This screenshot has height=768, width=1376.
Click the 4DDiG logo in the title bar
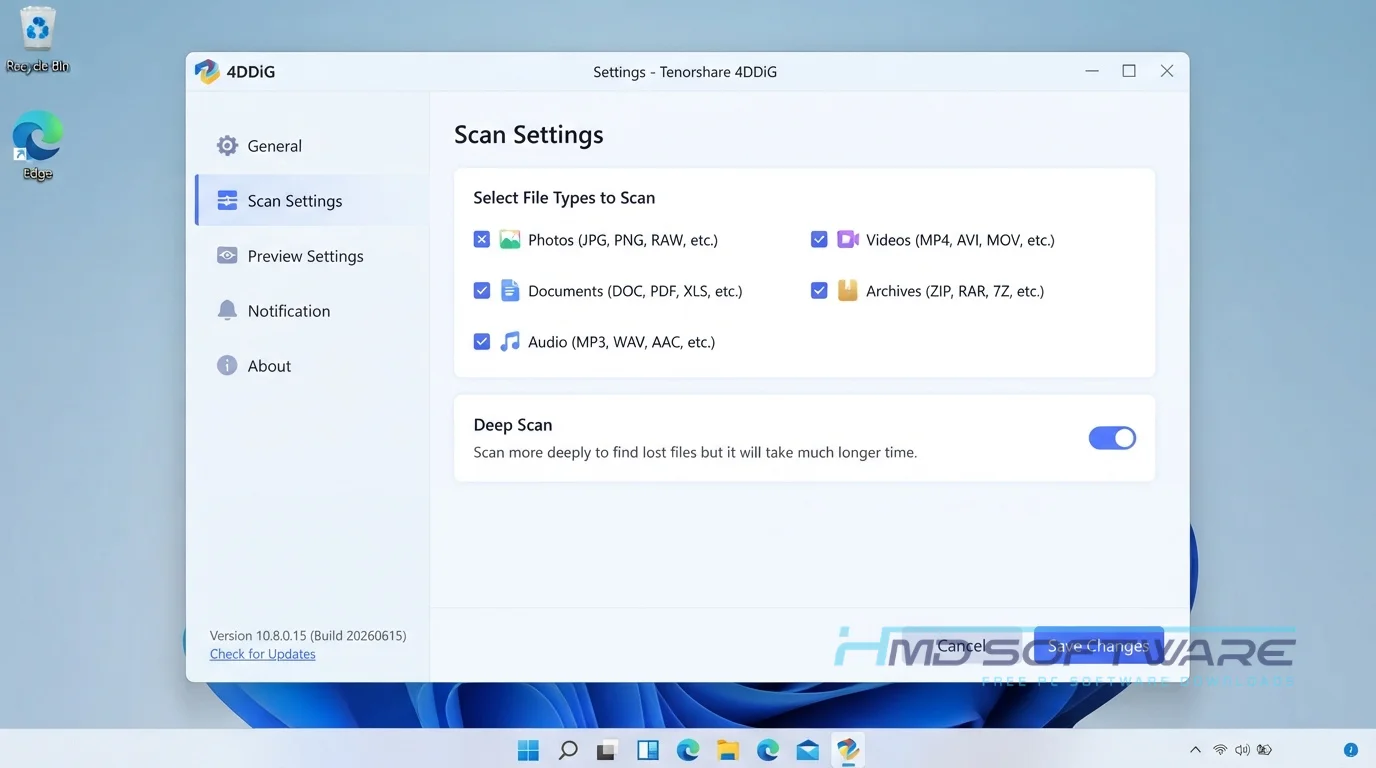(x=207, y=72)
